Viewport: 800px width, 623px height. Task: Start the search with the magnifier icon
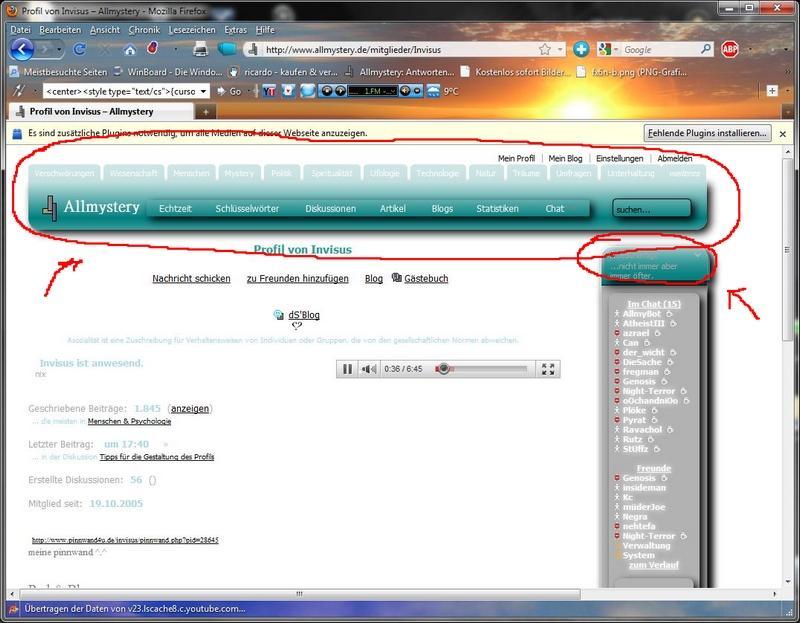(x=706, y=49)
